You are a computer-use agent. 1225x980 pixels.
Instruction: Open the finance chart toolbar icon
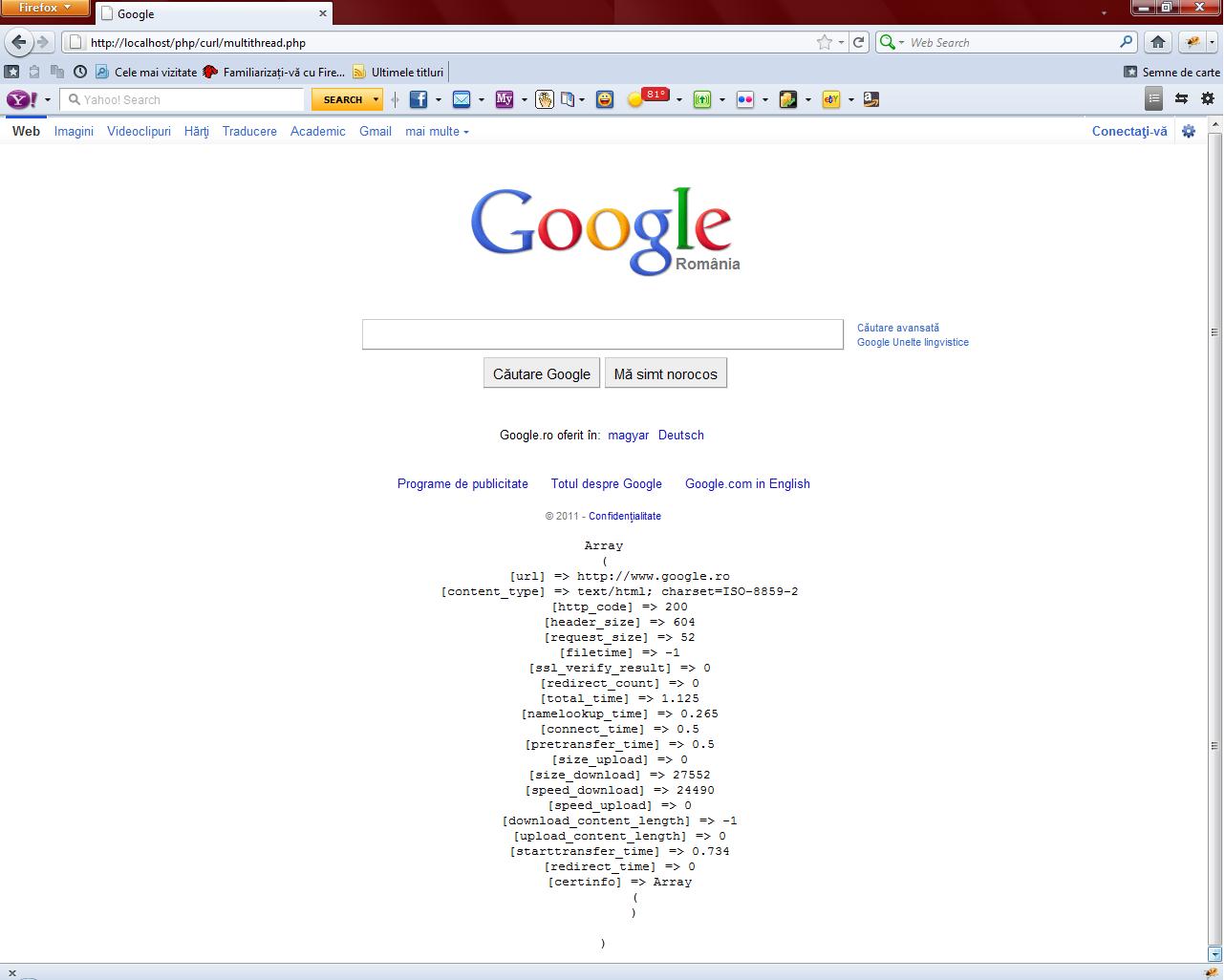click(788, 99)
